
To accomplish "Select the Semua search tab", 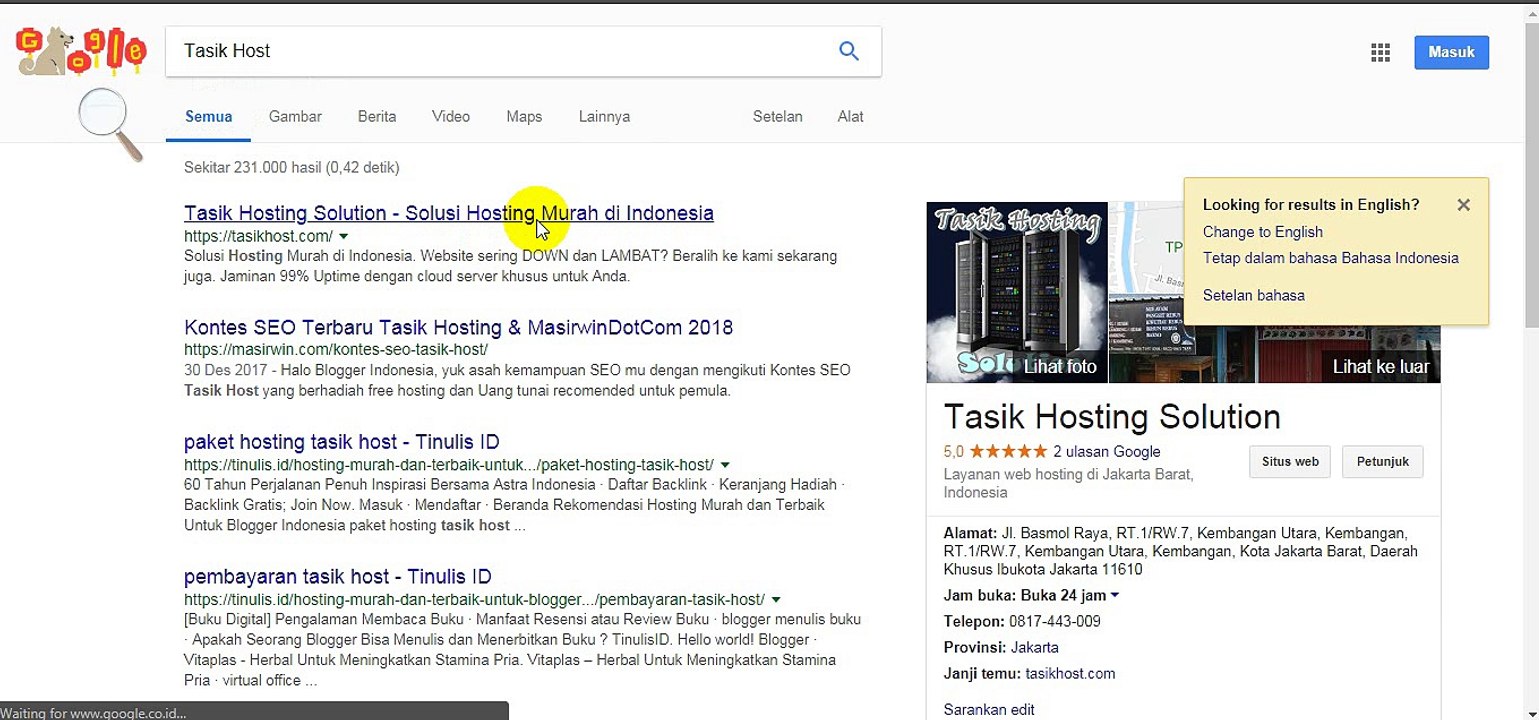I will pyautogui.click(x=209, y=117).
